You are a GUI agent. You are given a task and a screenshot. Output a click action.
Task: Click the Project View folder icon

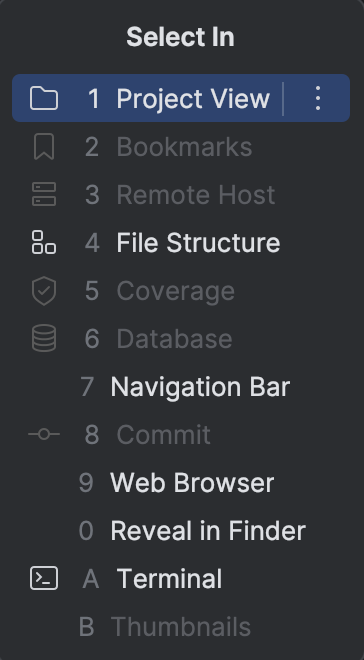(x=44, y=98)
